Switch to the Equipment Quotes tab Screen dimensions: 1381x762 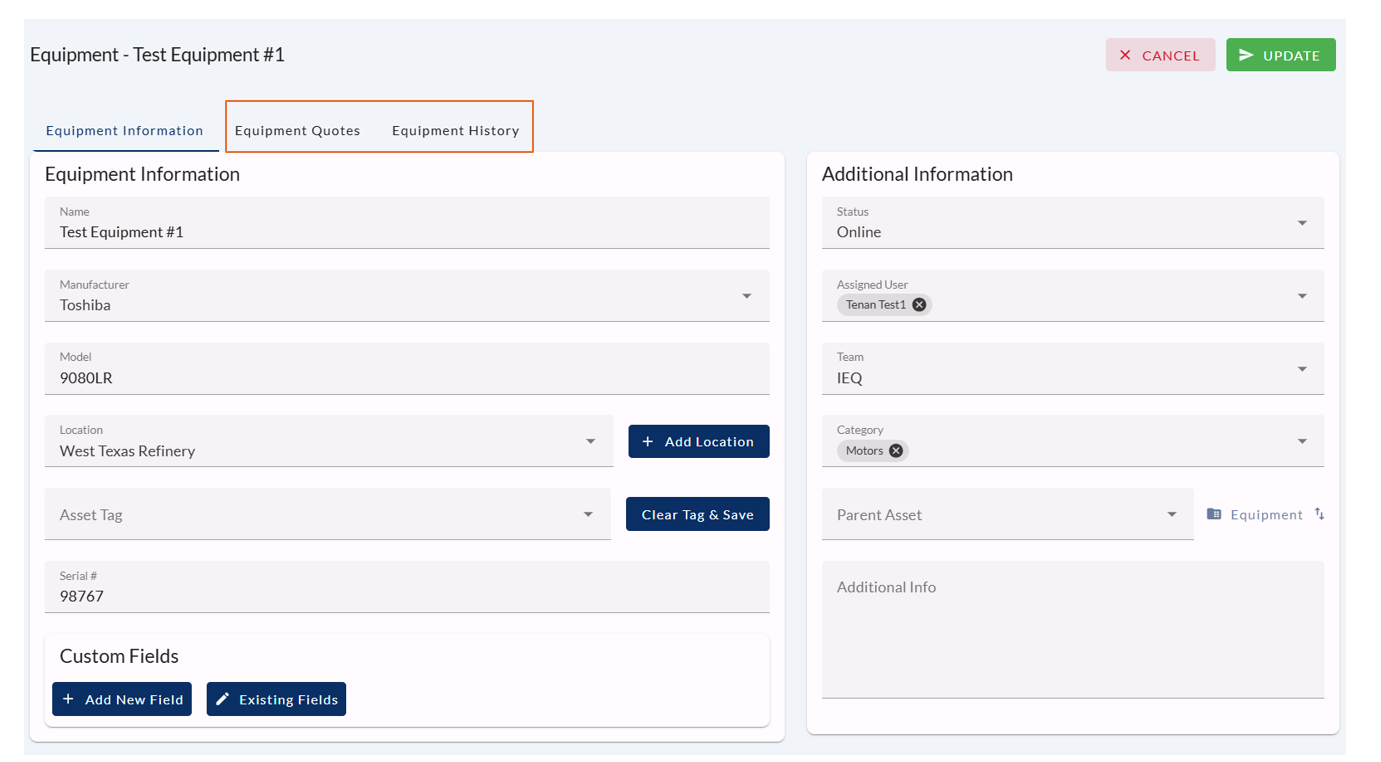[x=297, y=130]
